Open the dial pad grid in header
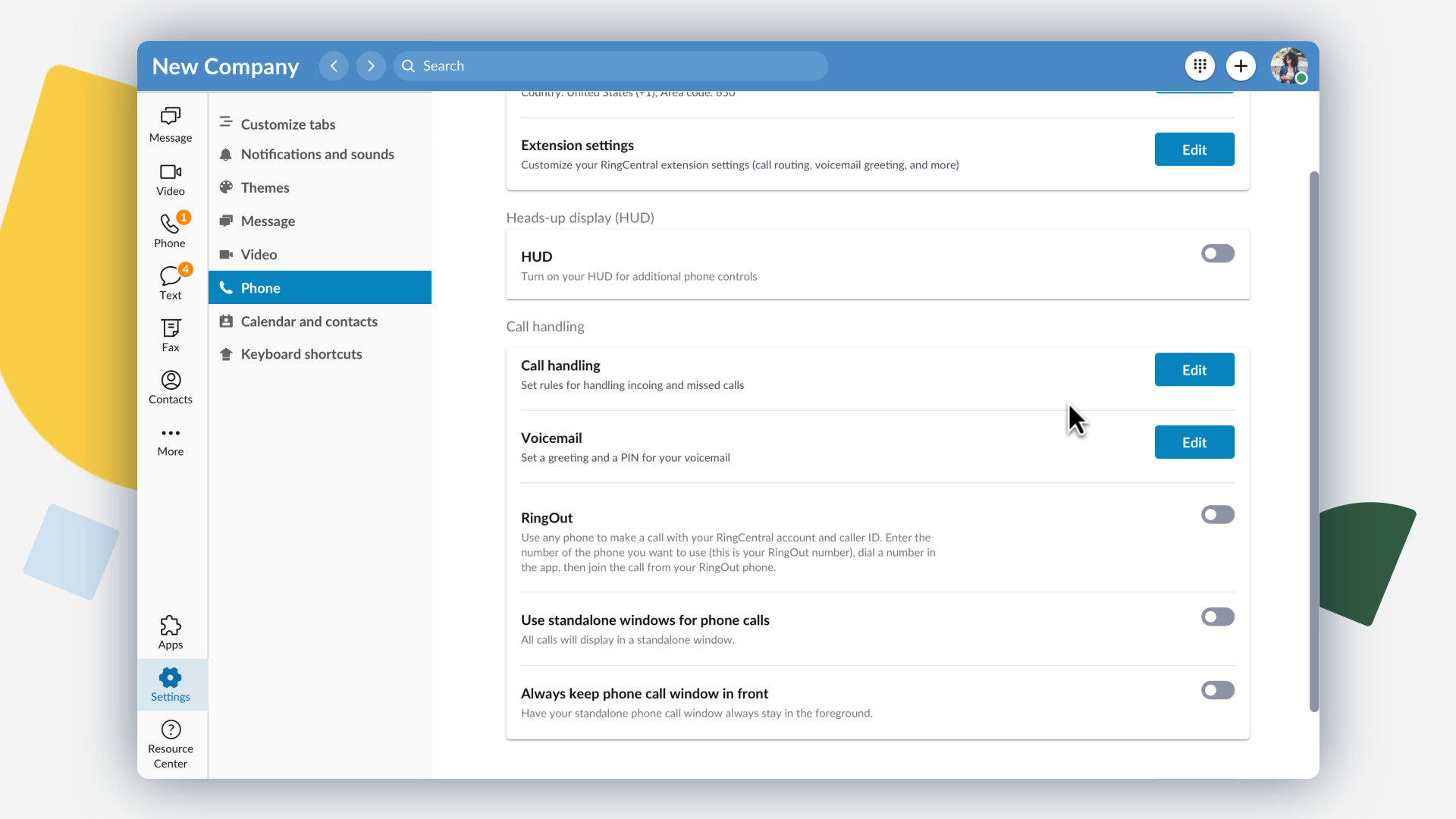This screenshot has height=819, width=1456. click(x=1200, y=66)
